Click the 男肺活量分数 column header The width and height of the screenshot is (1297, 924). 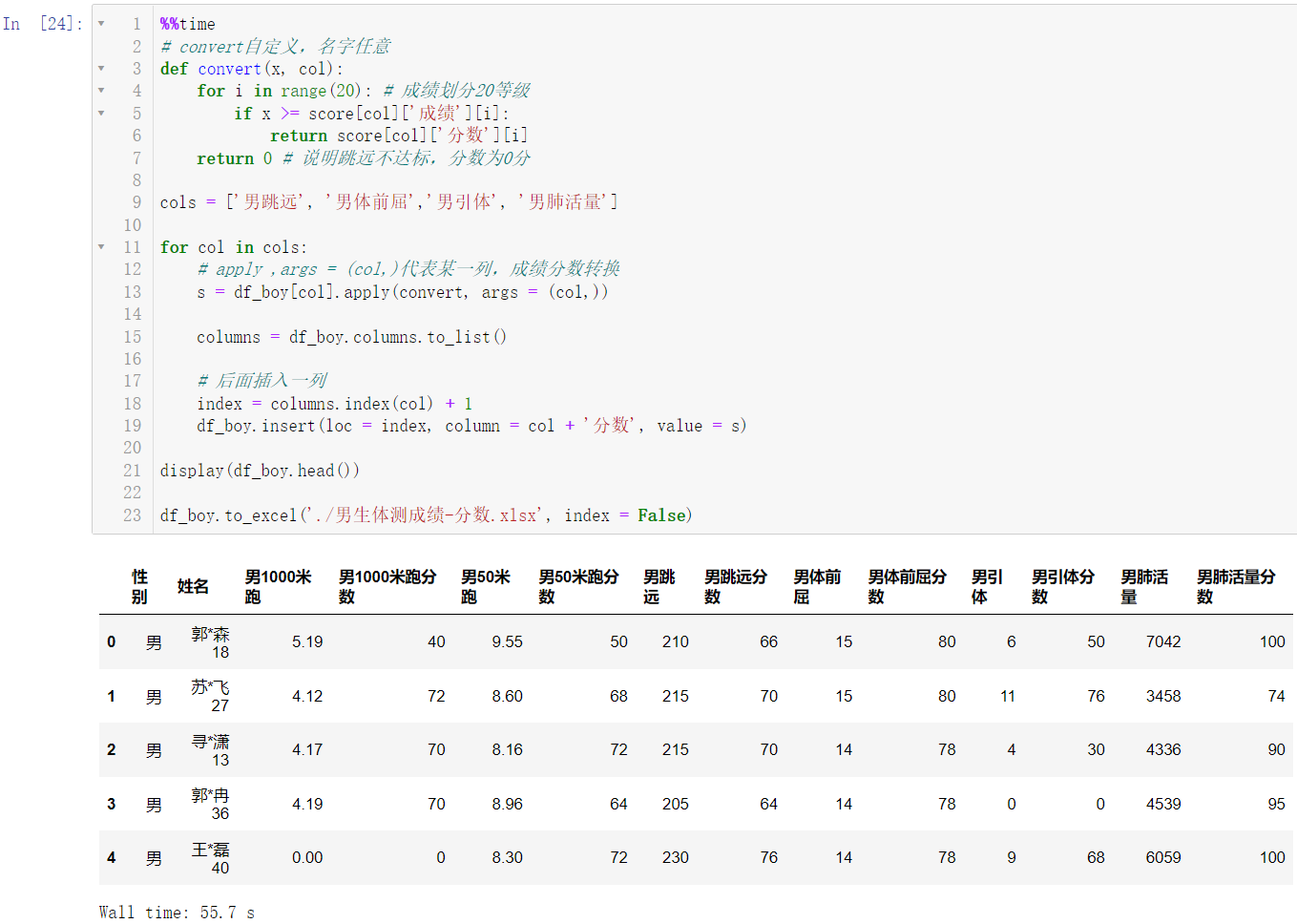(1236, 586)
